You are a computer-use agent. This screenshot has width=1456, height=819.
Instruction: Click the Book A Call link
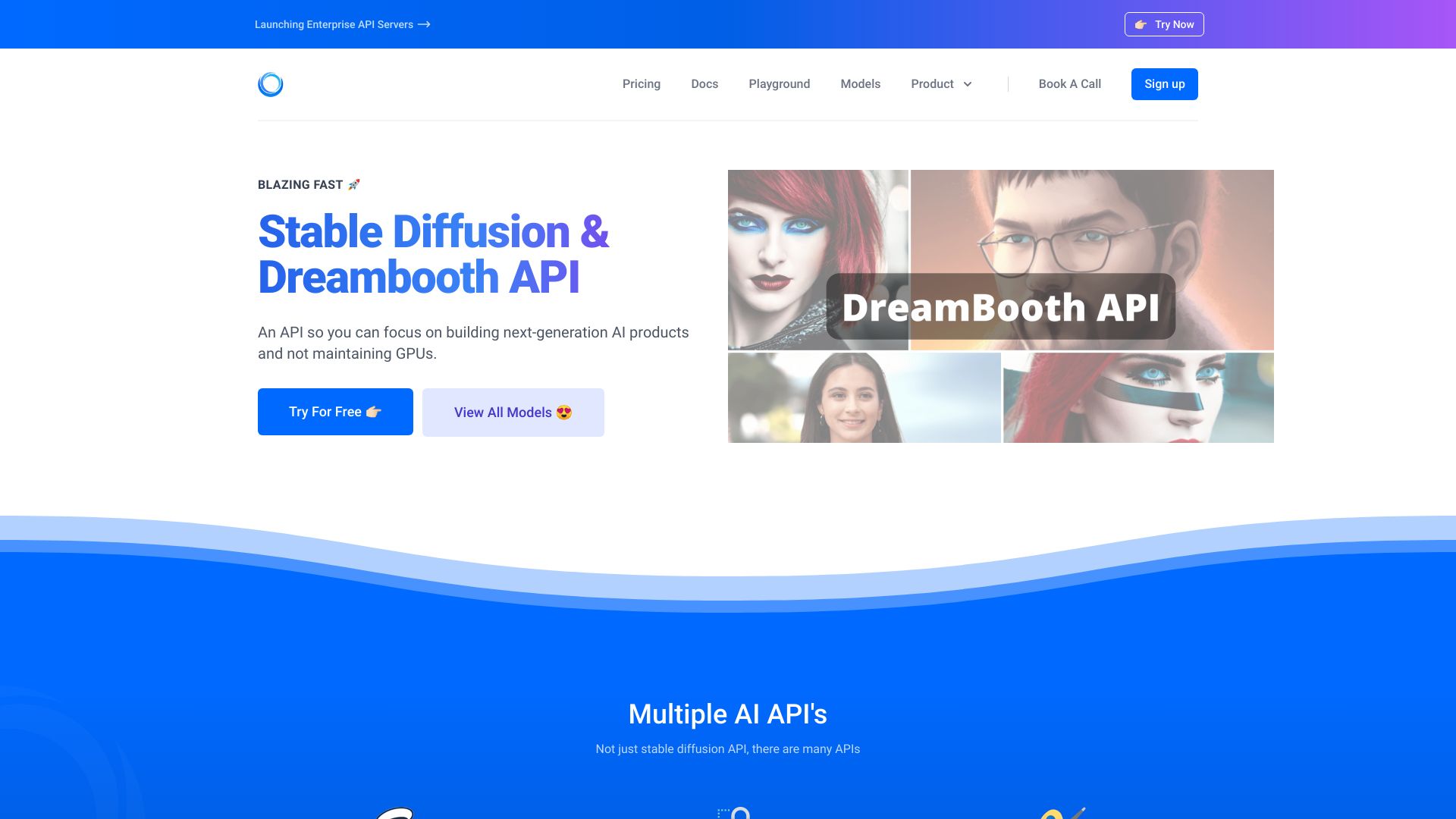[1070, 84]
